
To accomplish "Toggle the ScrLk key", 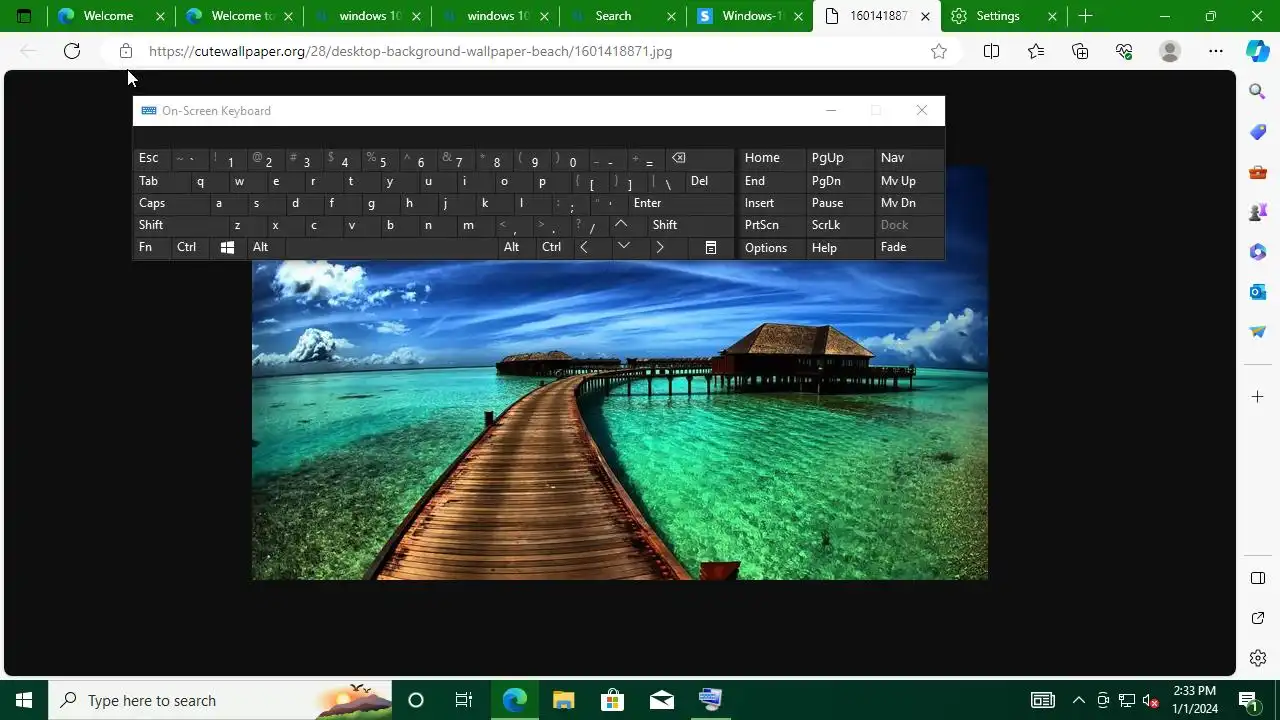I will (840, 225).
